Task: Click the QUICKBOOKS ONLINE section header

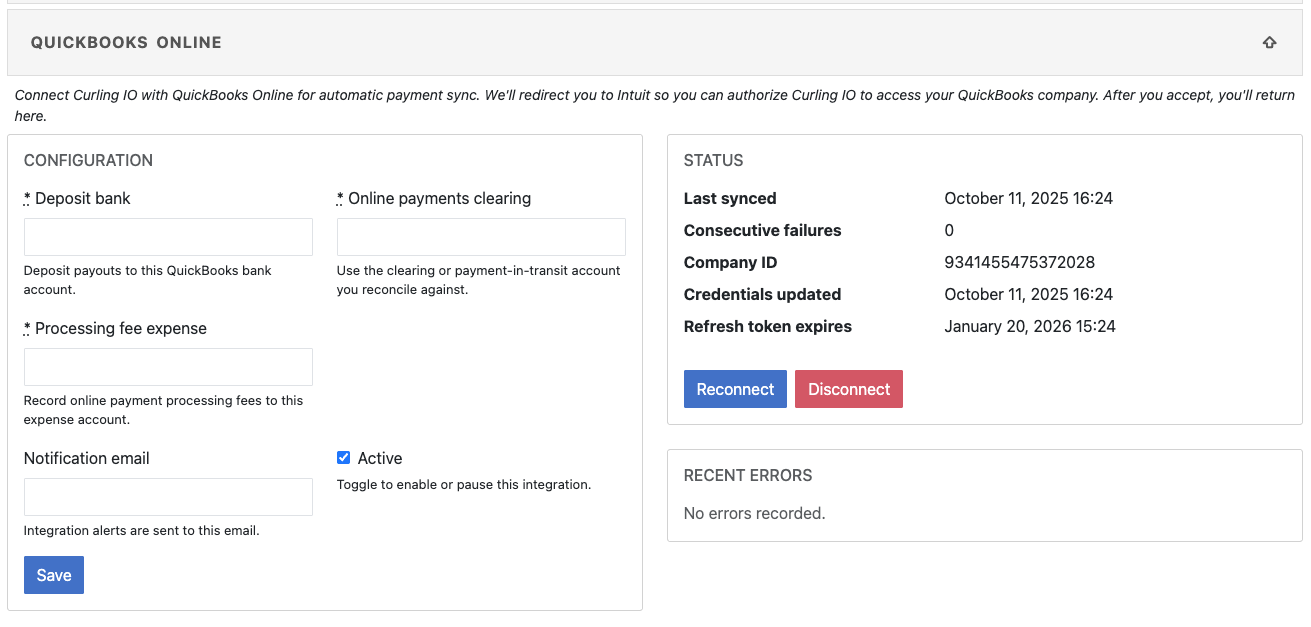Action: click(x=655, y=43)
